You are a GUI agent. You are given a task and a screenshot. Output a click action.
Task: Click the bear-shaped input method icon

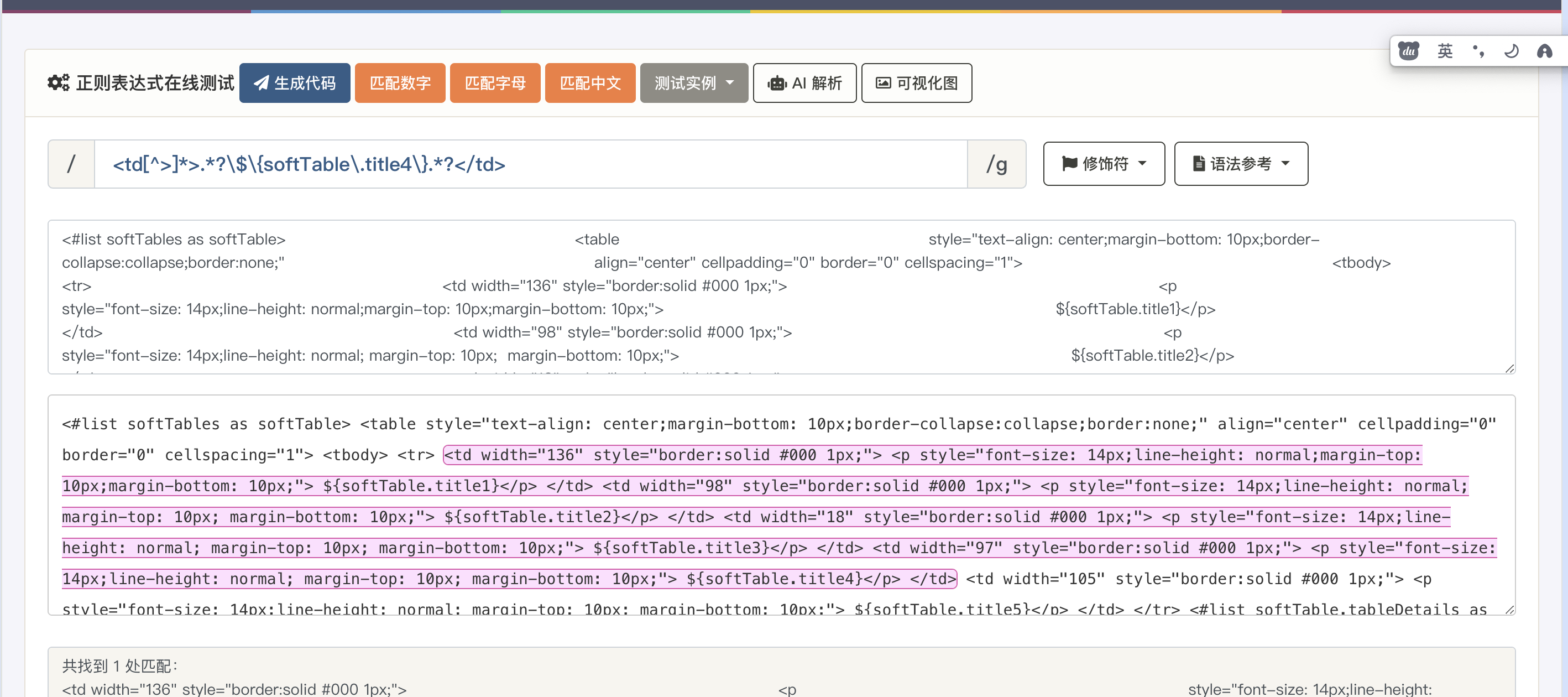click(x=1409, y=51)
